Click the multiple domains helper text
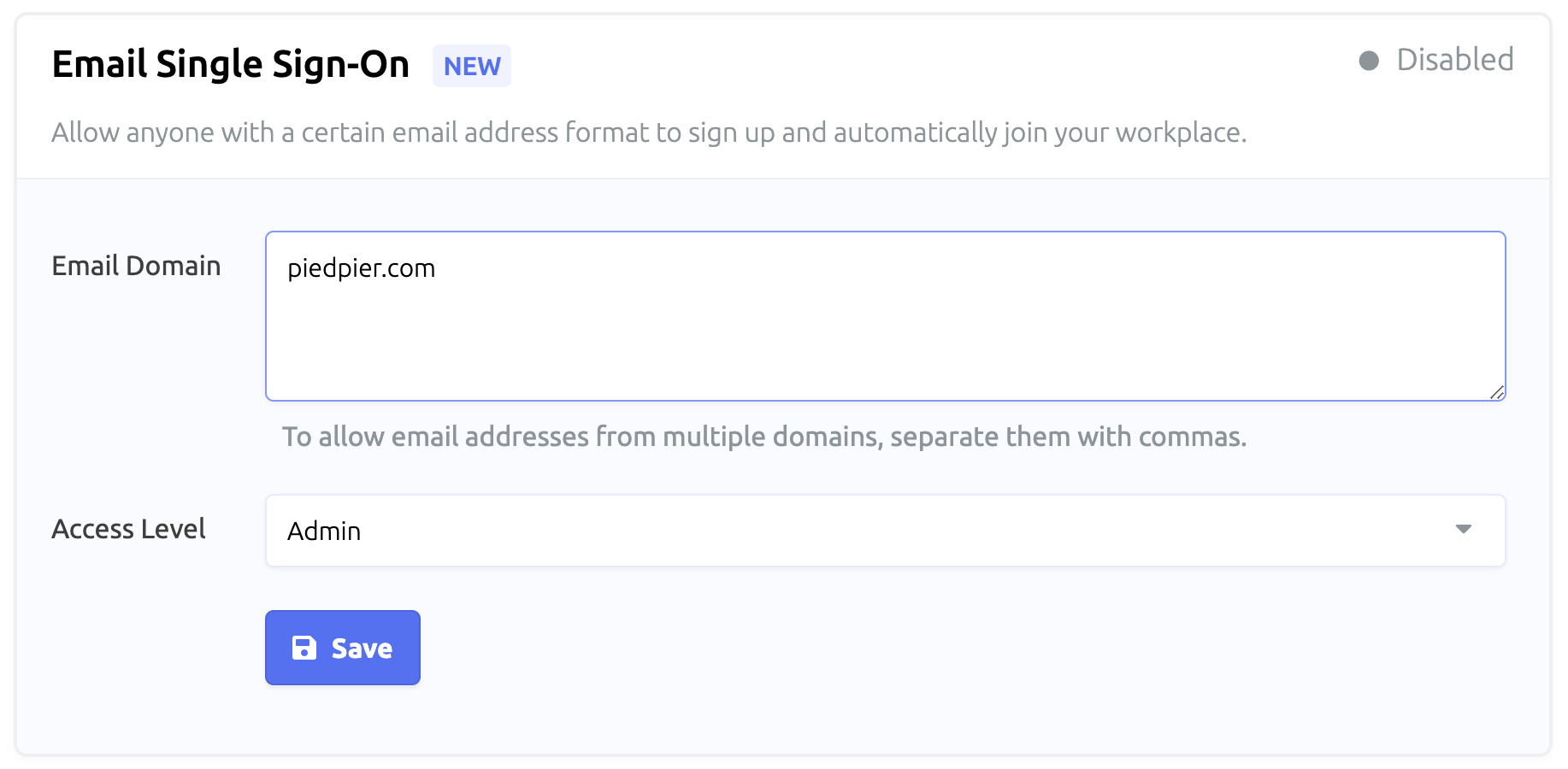 pyautogui.click(x=764, y=437)
